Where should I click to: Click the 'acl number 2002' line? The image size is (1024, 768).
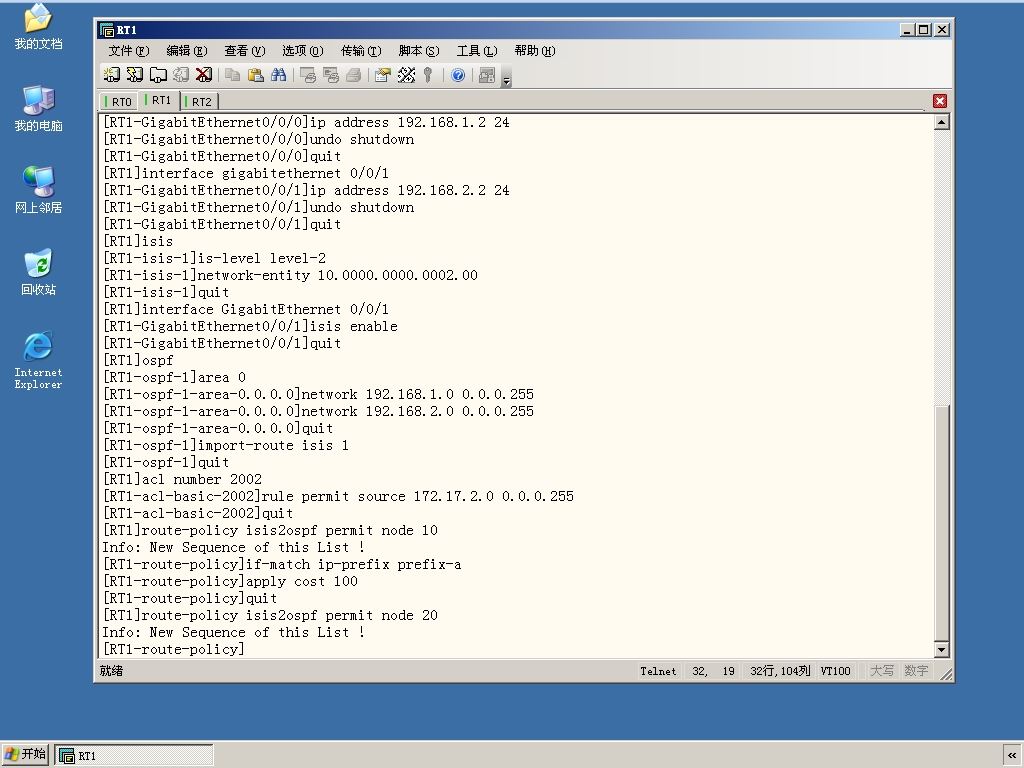[x=182, y=479]
